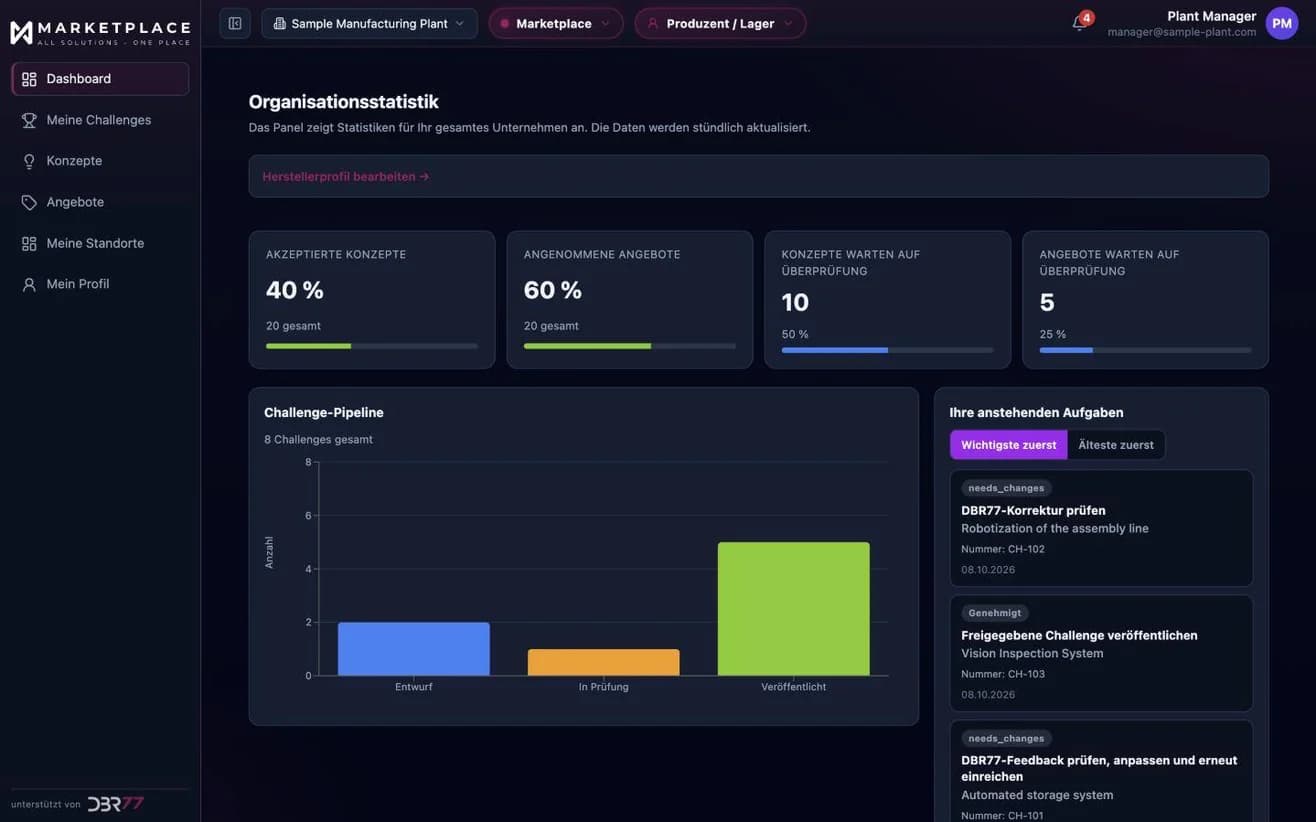Click the building icon in plant selector
Screen dimensions: 1316x822
[x=279, y=23]
